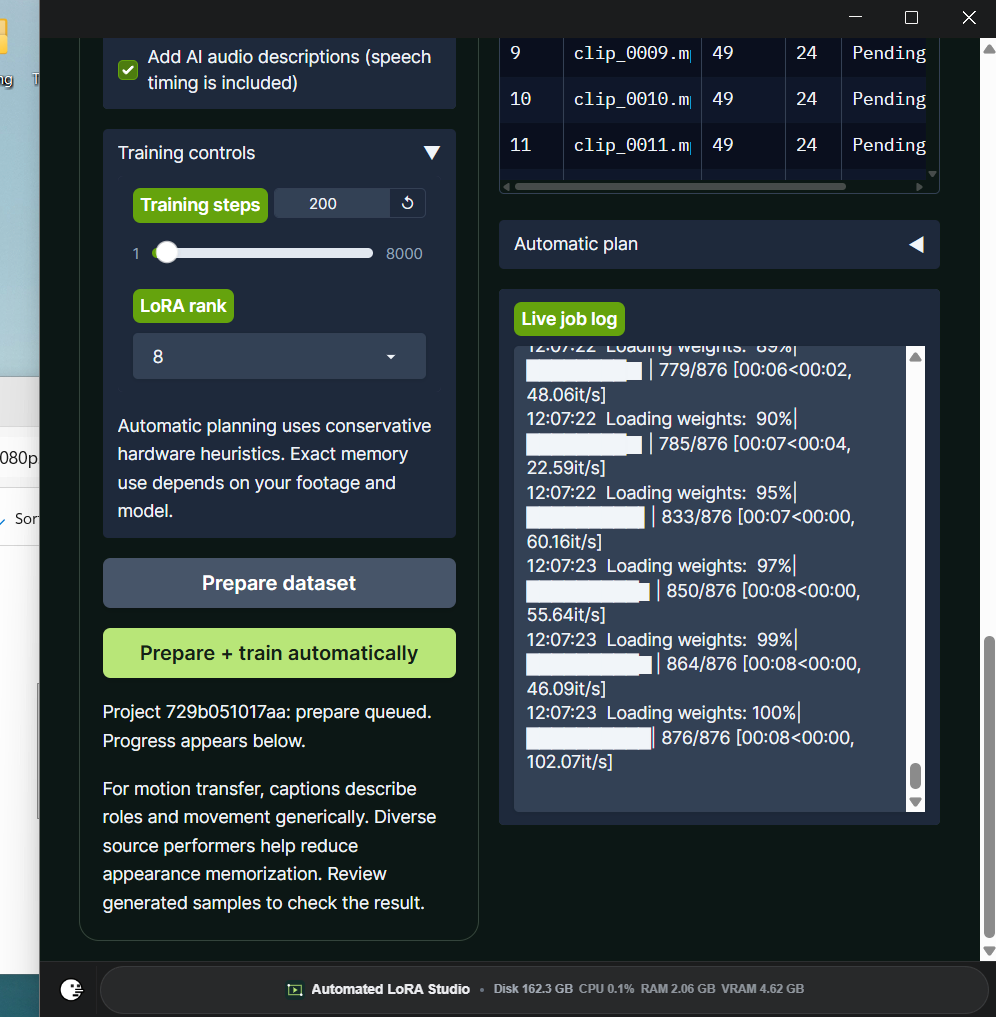Click the Automated LoRA Studio icon in status bar
Image resolution: width=996 pixels, height=1017 pixels.
pyautogui.click(x=295, y=989)
